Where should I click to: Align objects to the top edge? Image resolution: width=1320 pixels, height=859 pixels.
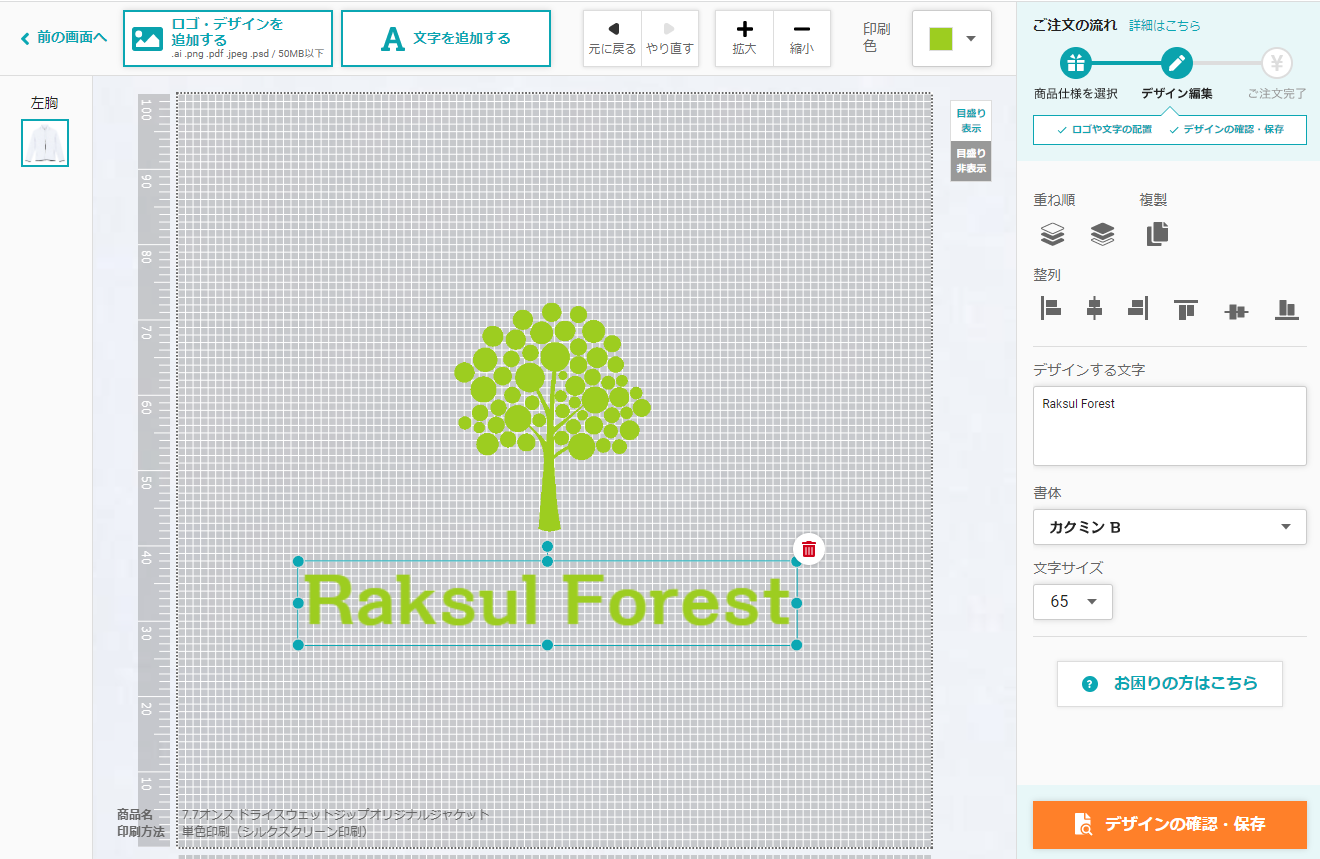coord(1187,309)
